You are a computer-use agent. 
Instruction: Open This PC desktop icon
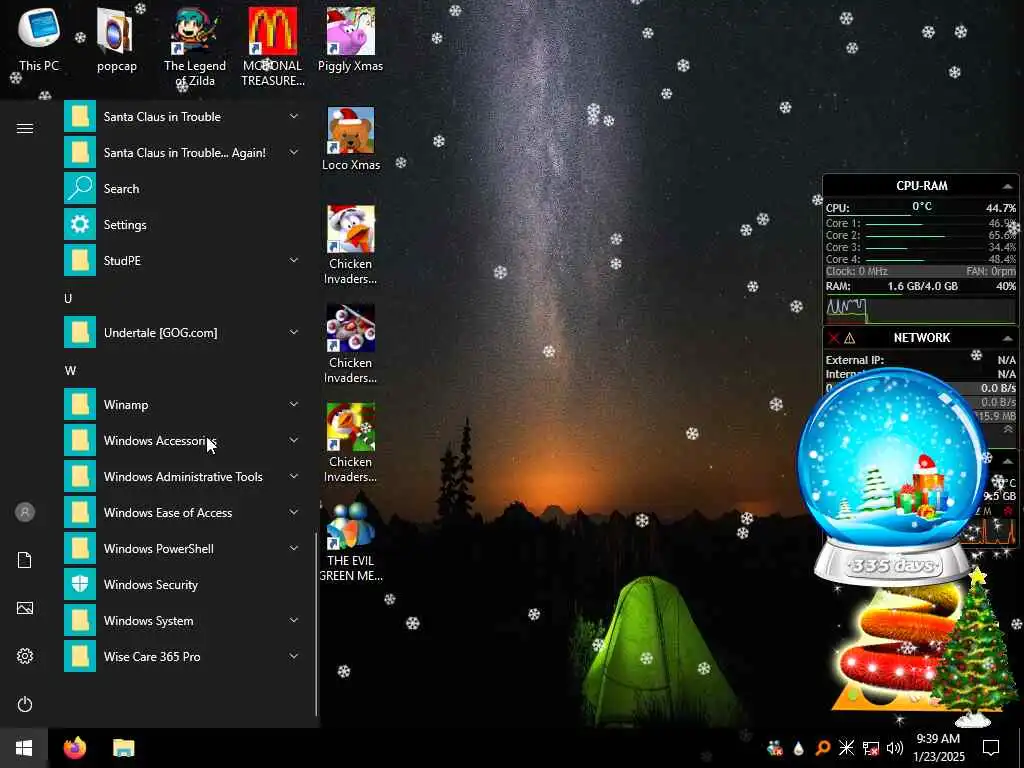[39, 39]
